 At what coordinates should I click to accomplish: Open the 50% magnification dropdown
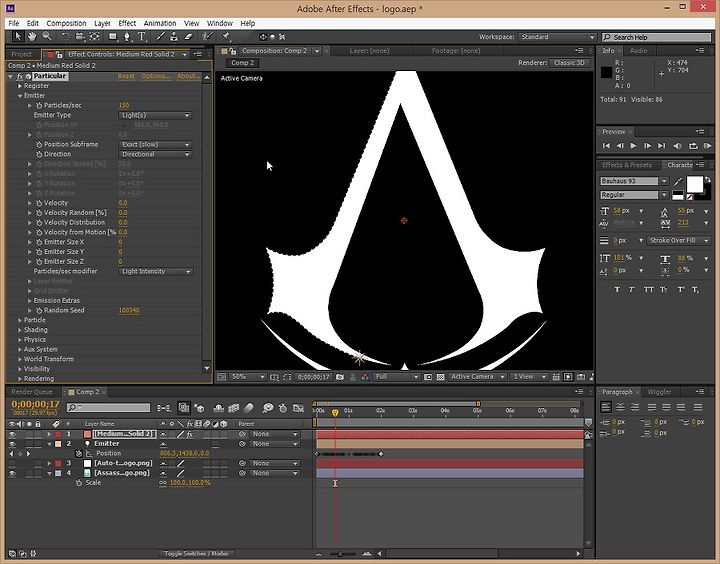coord(247,377)
